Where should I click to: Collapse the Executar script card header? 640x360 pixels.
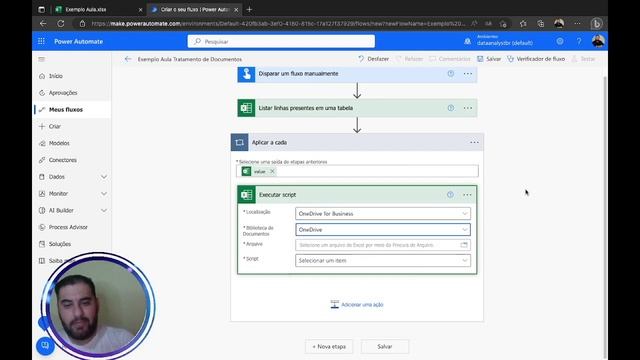(357, 195)
